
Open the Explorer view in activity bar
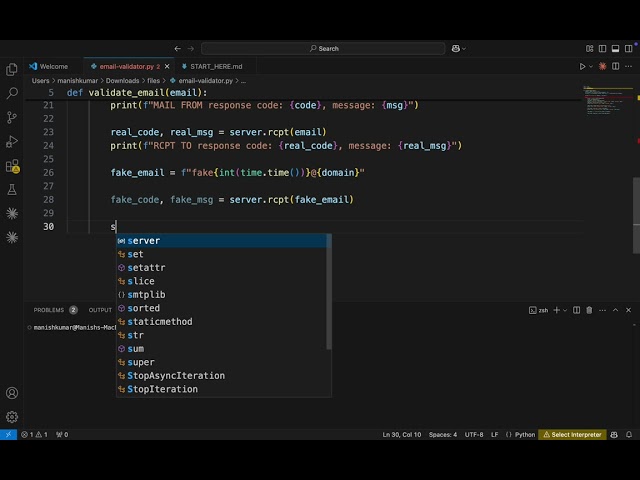(x=12, y=70)
